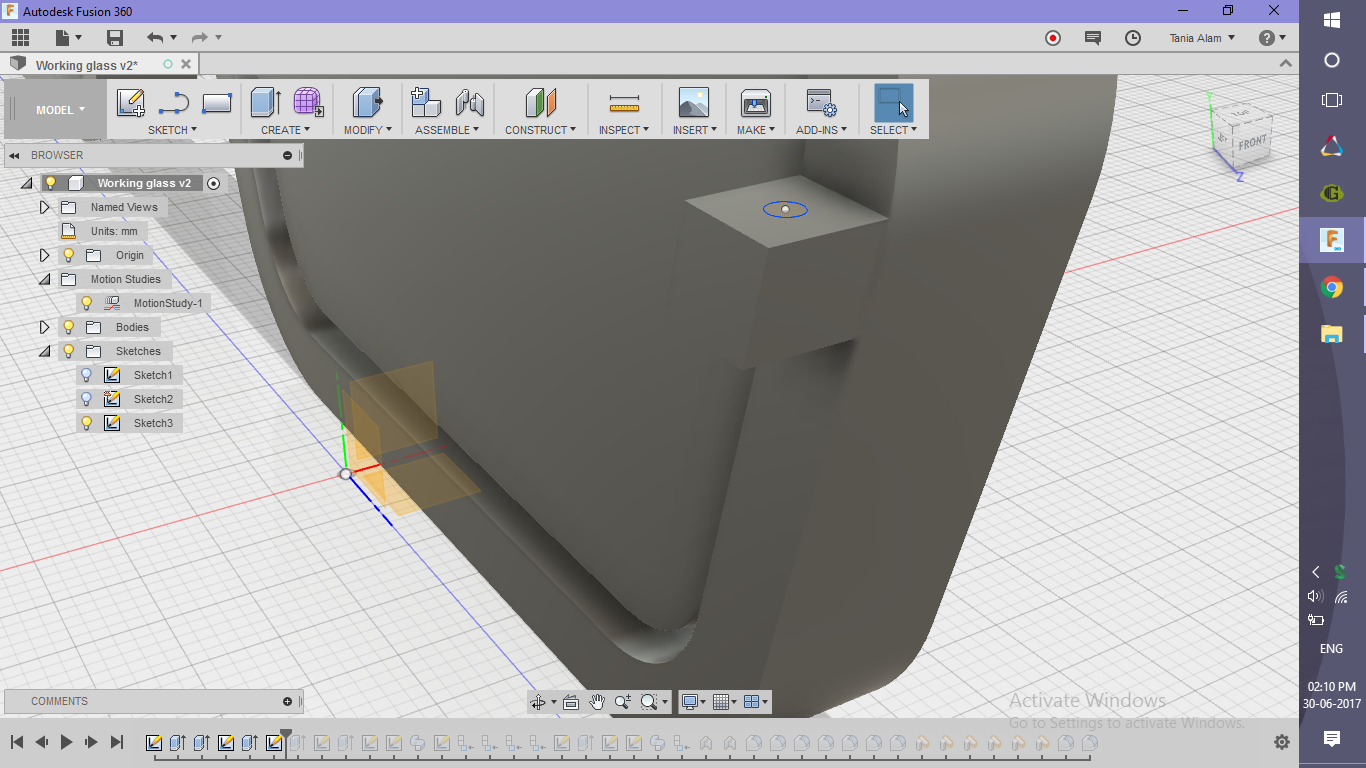
Task: Open timeline settings gear icon
Action: [x=1282, y=742]
